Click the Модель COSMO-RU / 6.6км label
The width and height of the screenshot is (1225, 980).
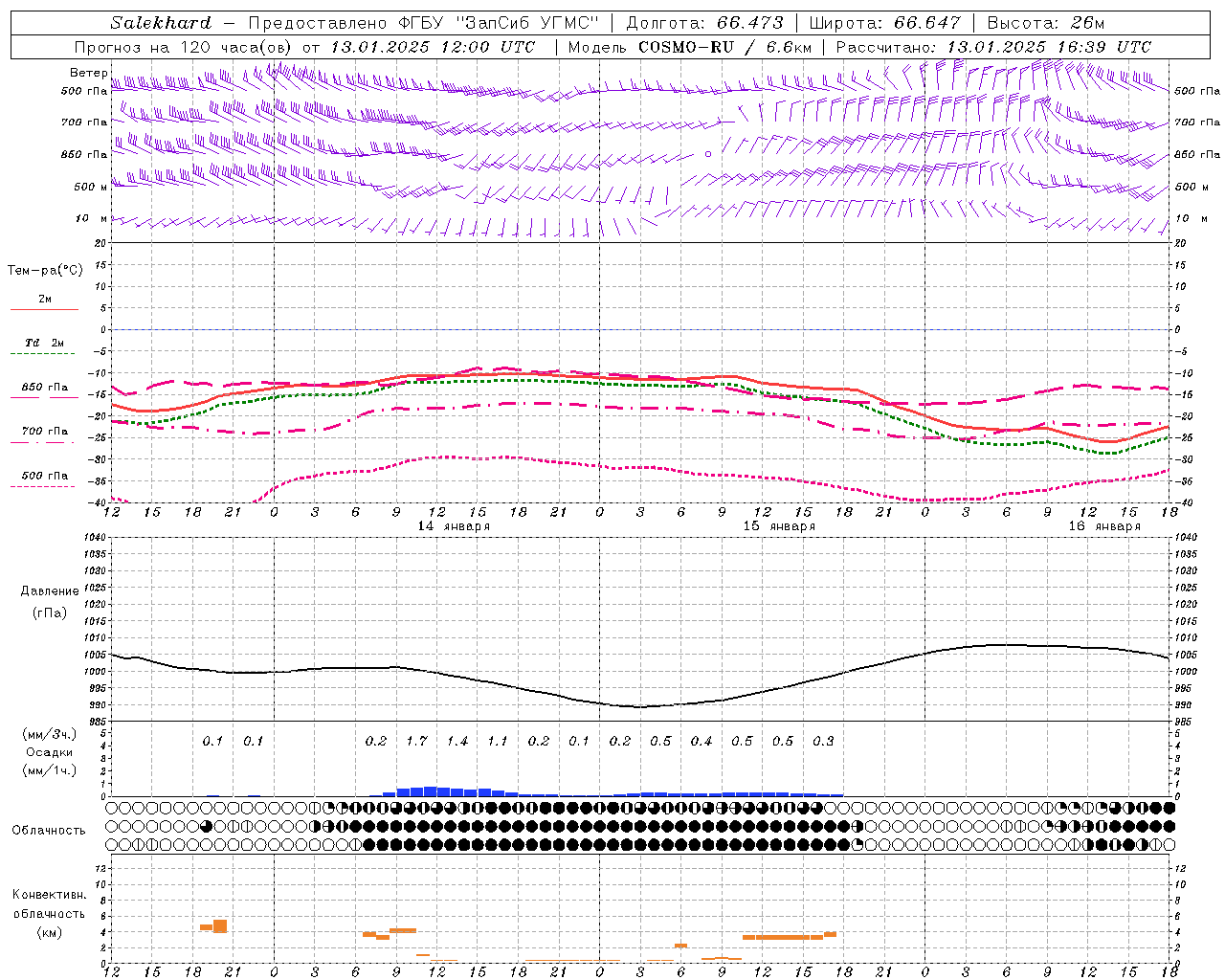(690, 47)
